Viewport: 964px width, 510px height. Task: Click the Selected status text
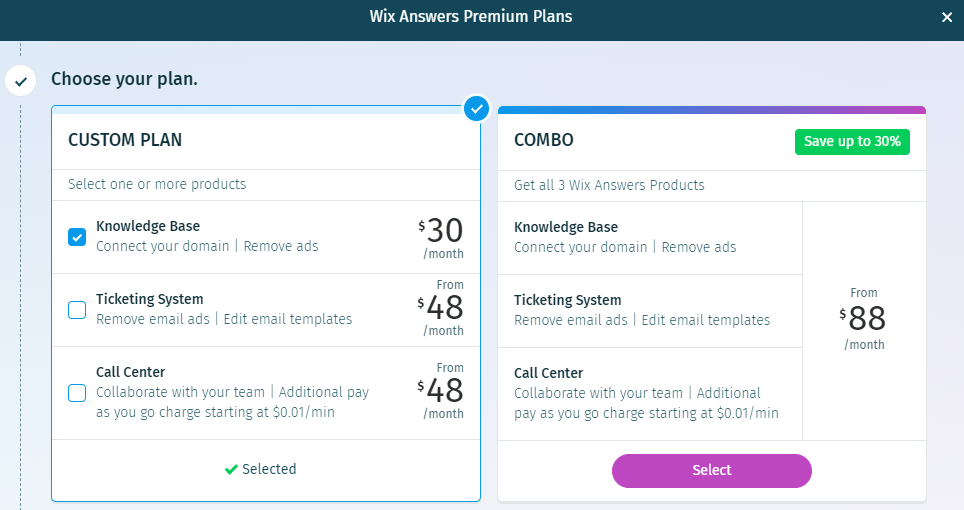click(269, 469)
